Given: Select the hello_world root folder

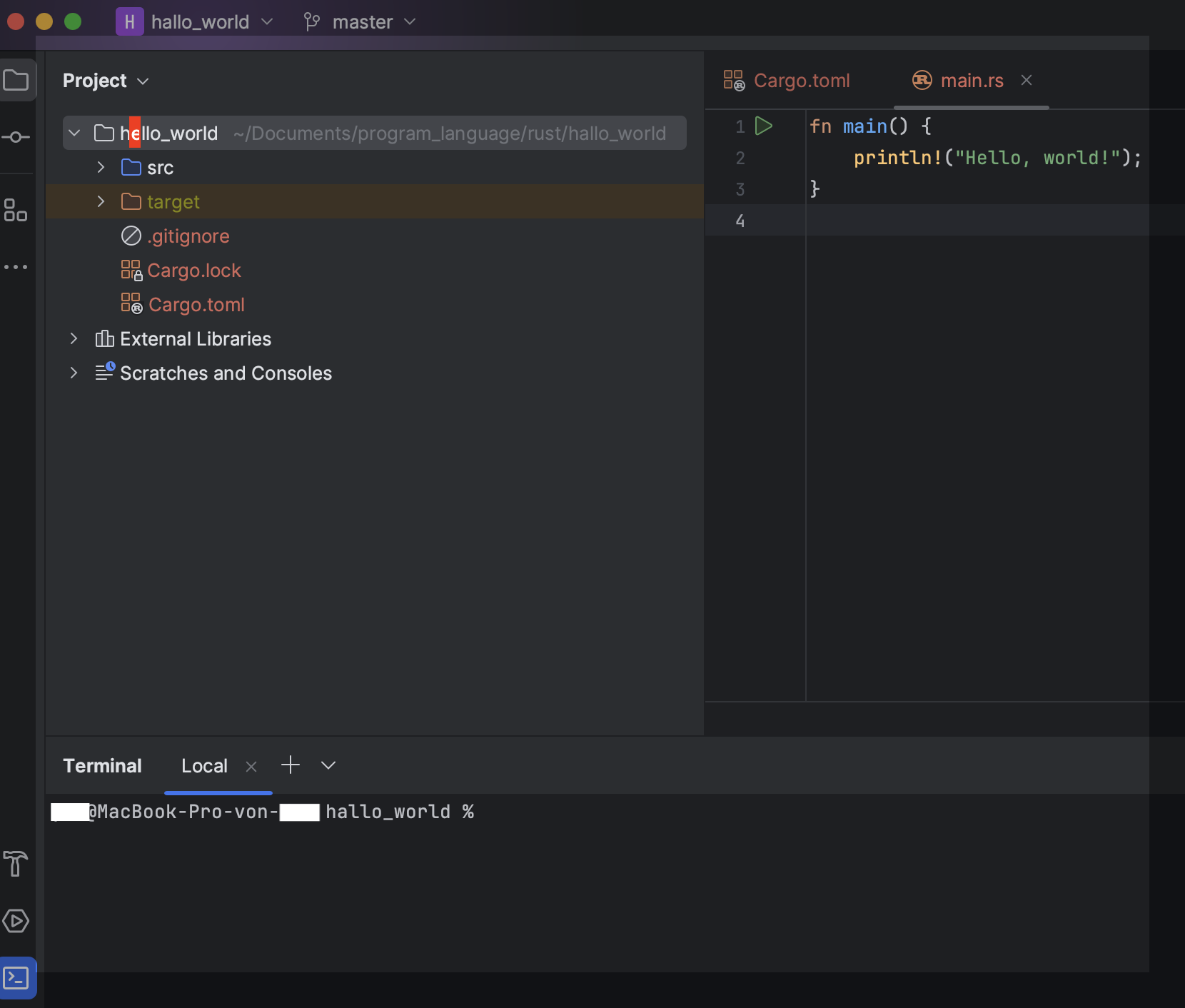Looking at the screenshot, I should point(375,133).
